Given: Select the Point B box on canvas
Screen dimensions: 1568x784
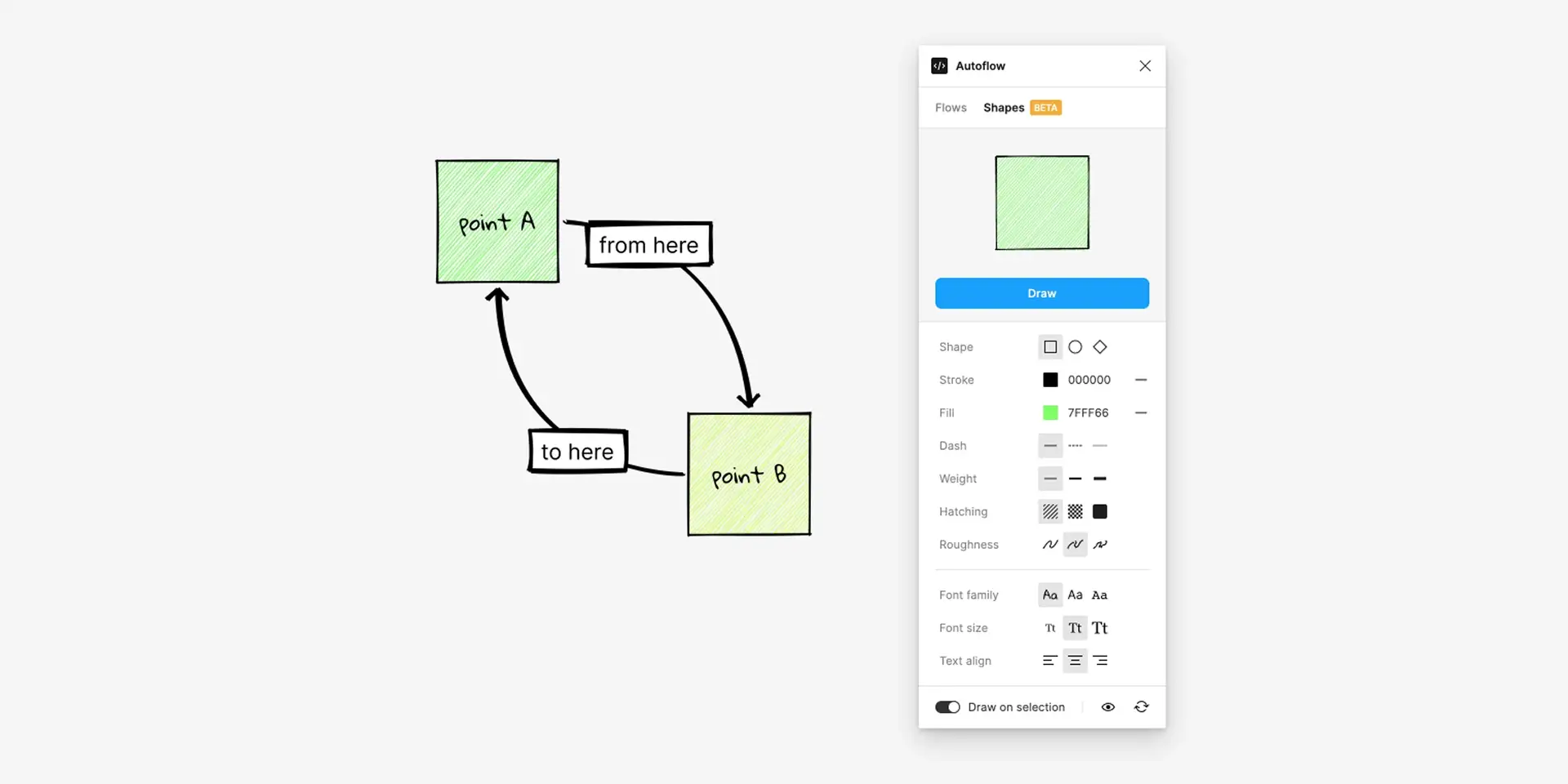Looking at the screenshot, I should point(749,474).
